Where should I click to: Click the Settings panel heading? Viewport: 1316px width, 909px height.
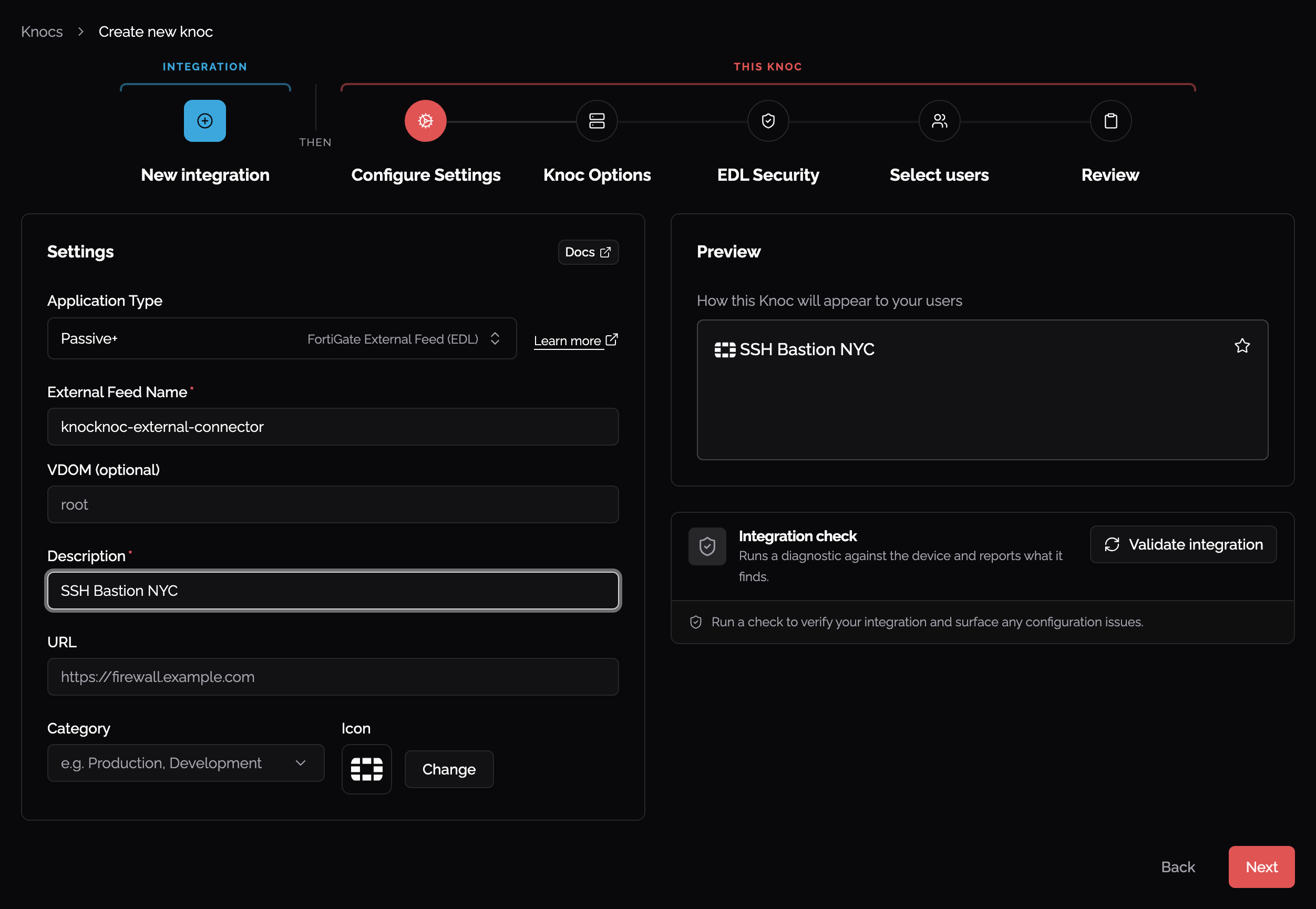click(x=80, y=252)
